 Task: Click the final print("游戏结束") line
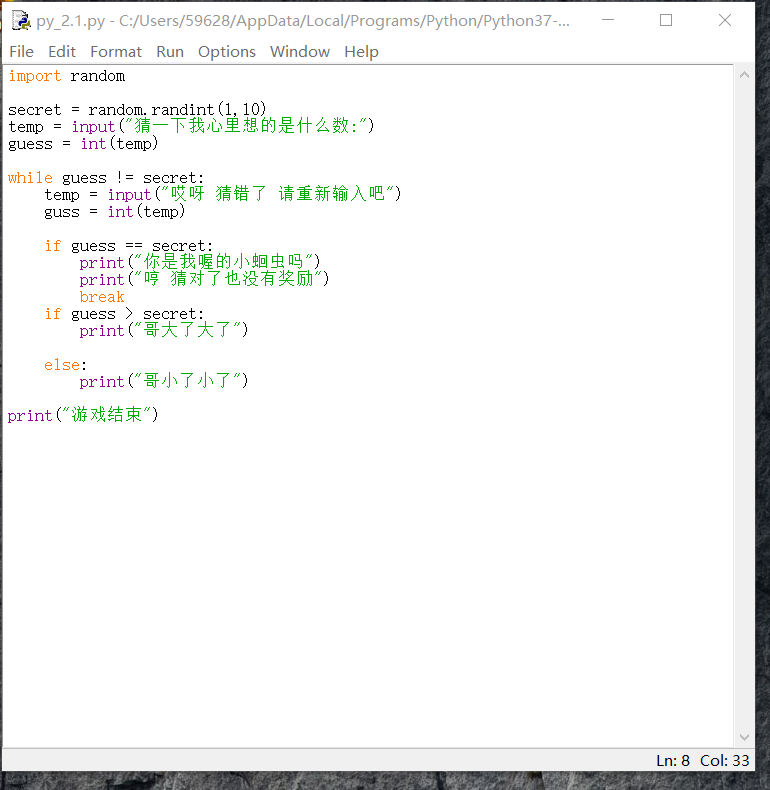(83, 415)
